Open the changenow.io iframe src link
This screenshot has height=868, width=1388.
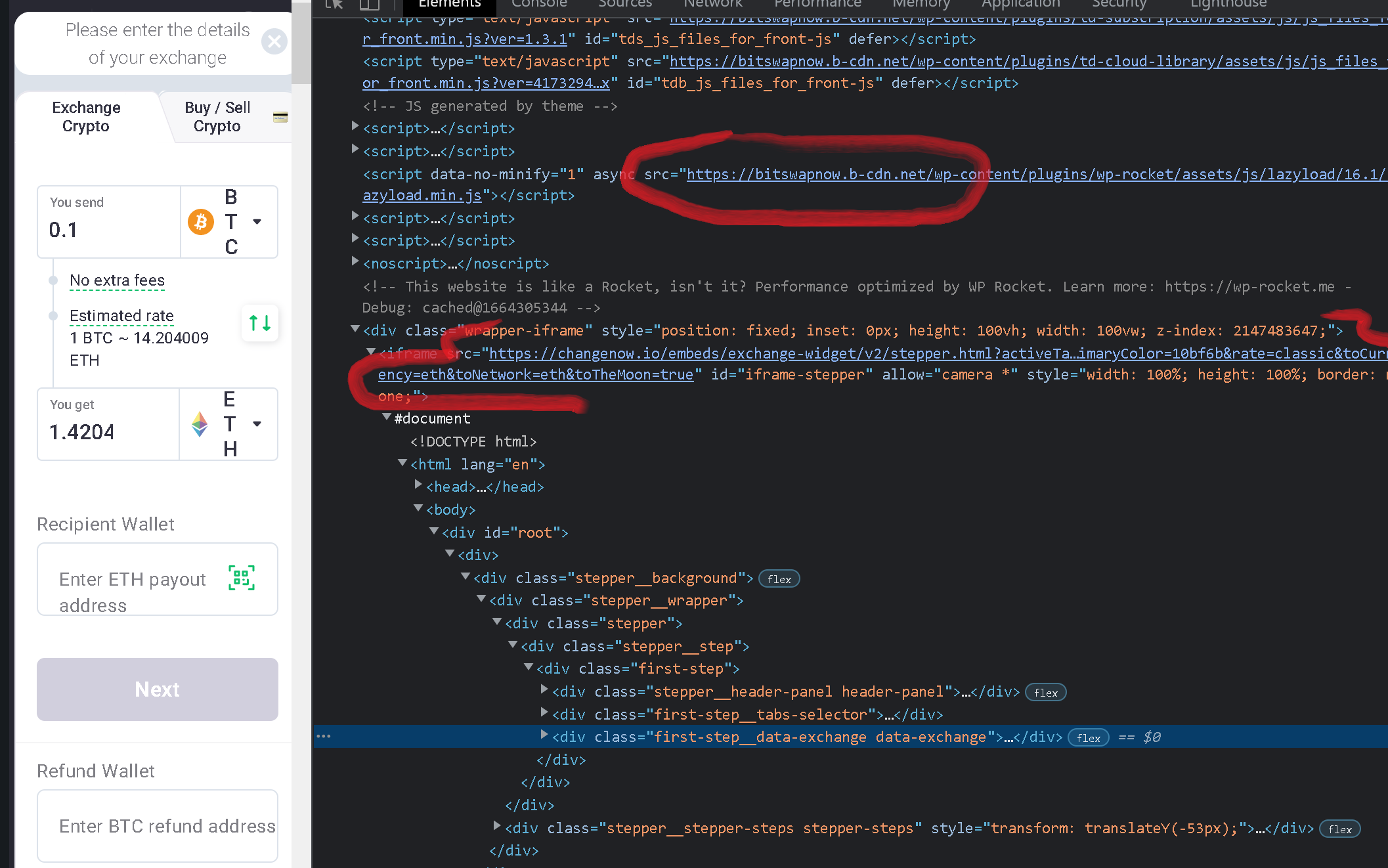tap(938, 353)
